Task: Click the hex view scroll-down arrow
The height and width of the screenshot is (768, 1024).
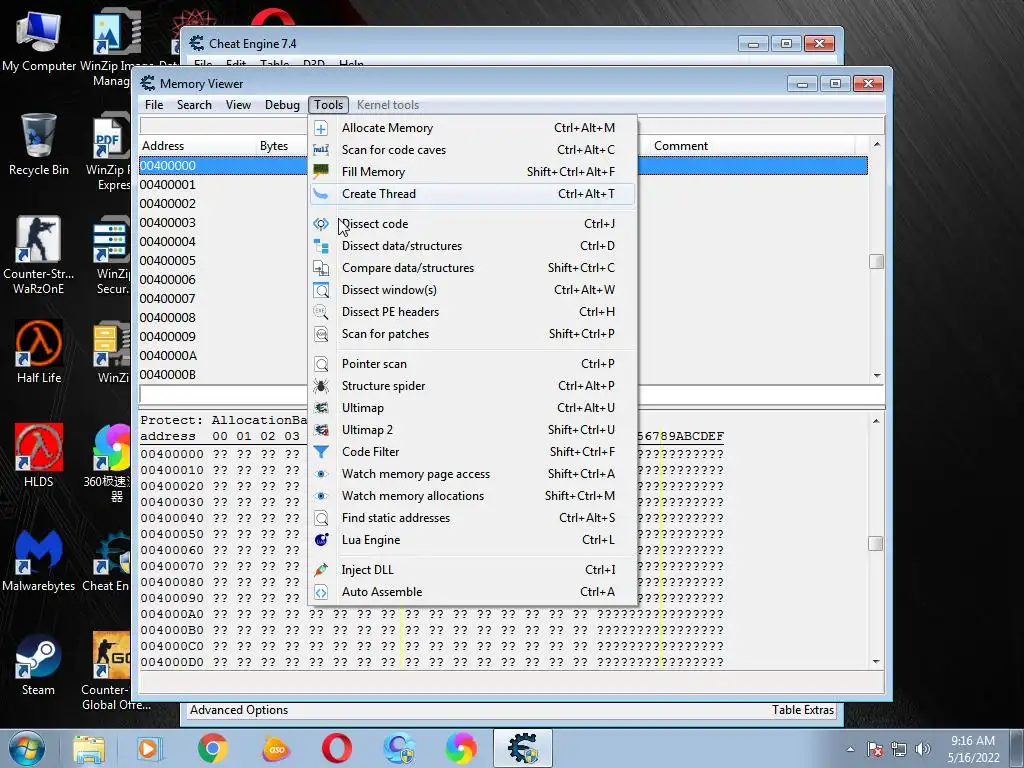Action: click(x=876, y=662)
